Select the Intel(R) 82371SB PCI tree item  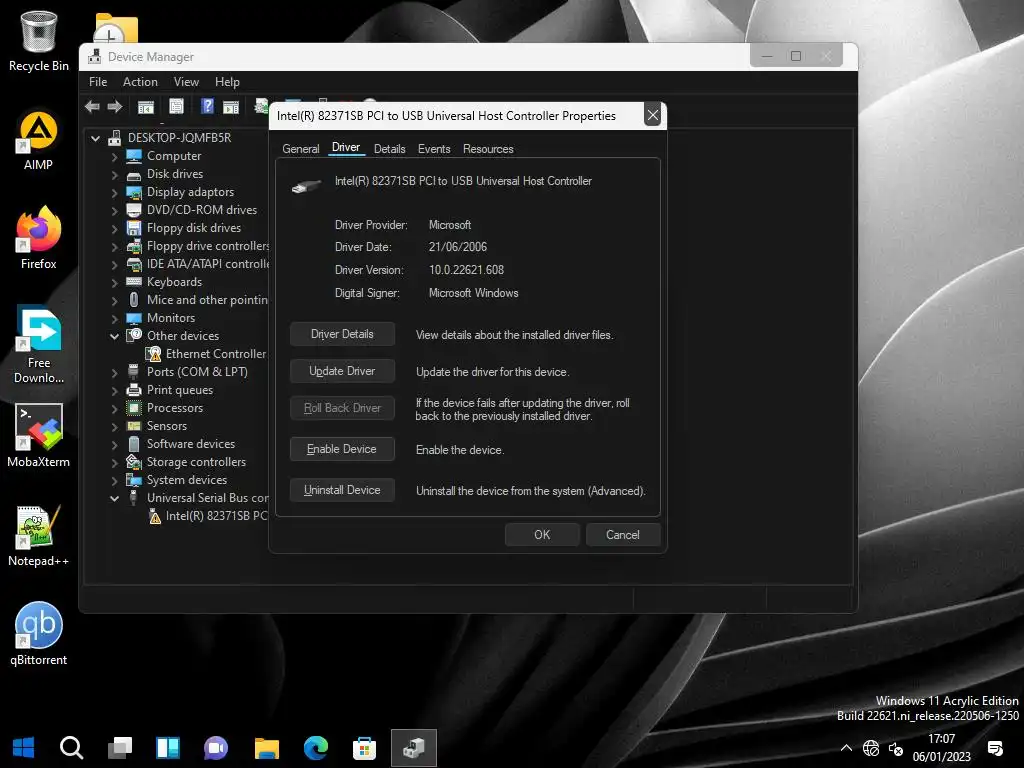pos(216,516)
